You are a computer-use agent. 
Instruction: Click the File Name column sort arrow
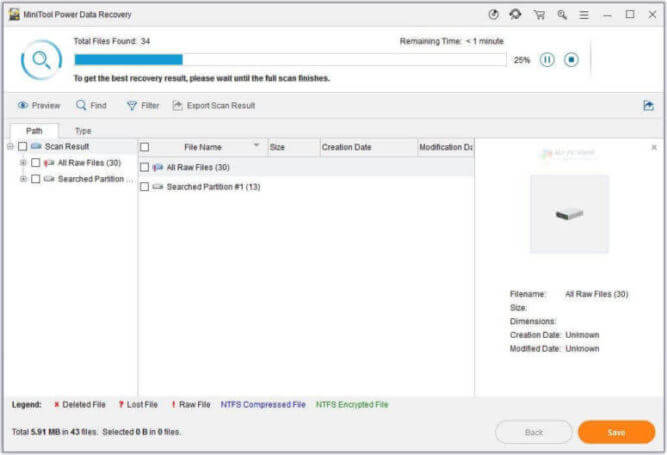pyautogui.click(x=257, y=145)
